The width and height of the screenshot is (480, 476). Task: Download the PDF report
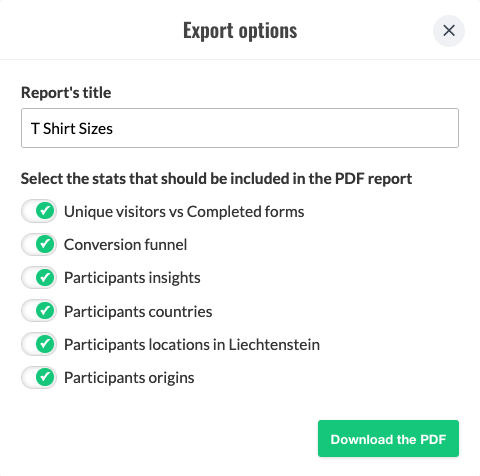pos(388,439)
